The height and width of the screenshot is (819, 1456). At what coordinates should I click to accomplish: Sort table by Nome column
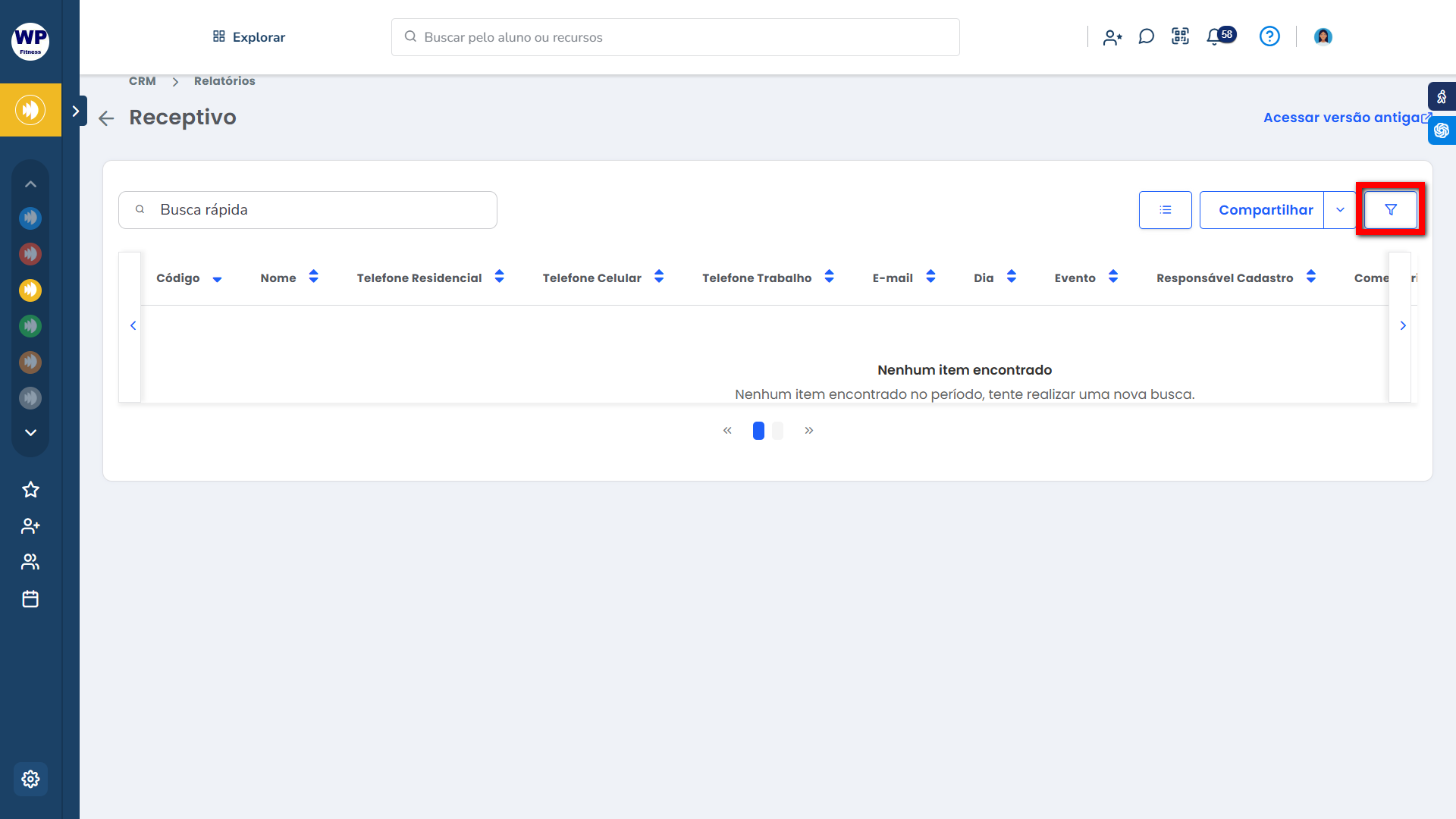point(313,278)
